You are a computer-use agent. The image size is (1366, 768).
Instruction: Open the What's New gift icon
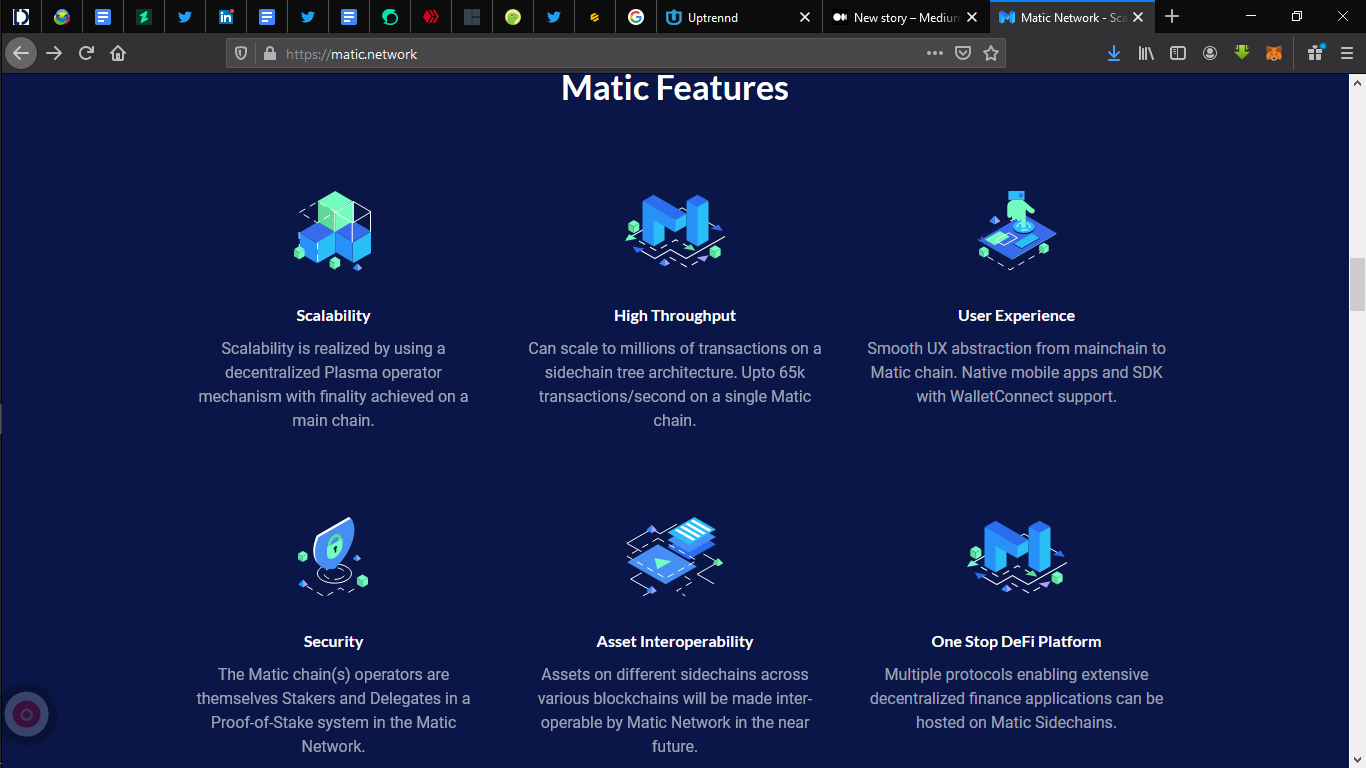click(1315, 53)
